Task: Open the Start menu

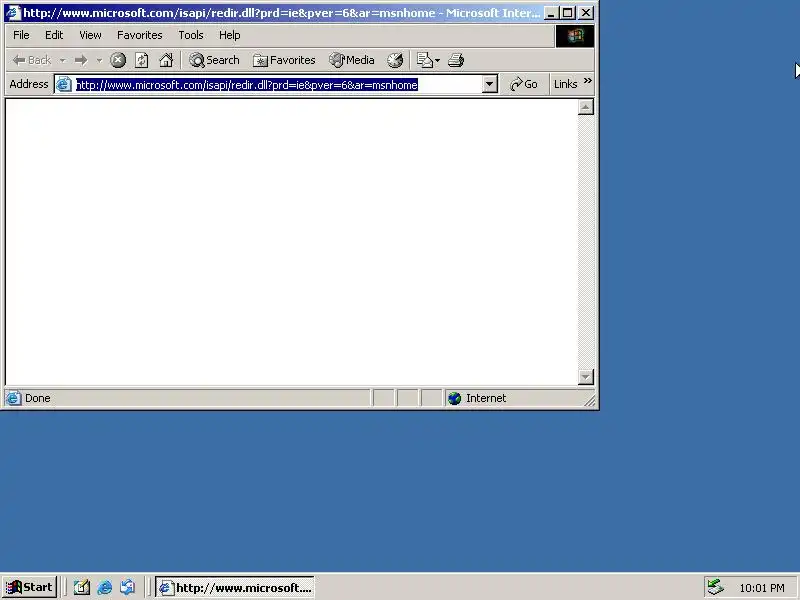Action: pos(30,587)
